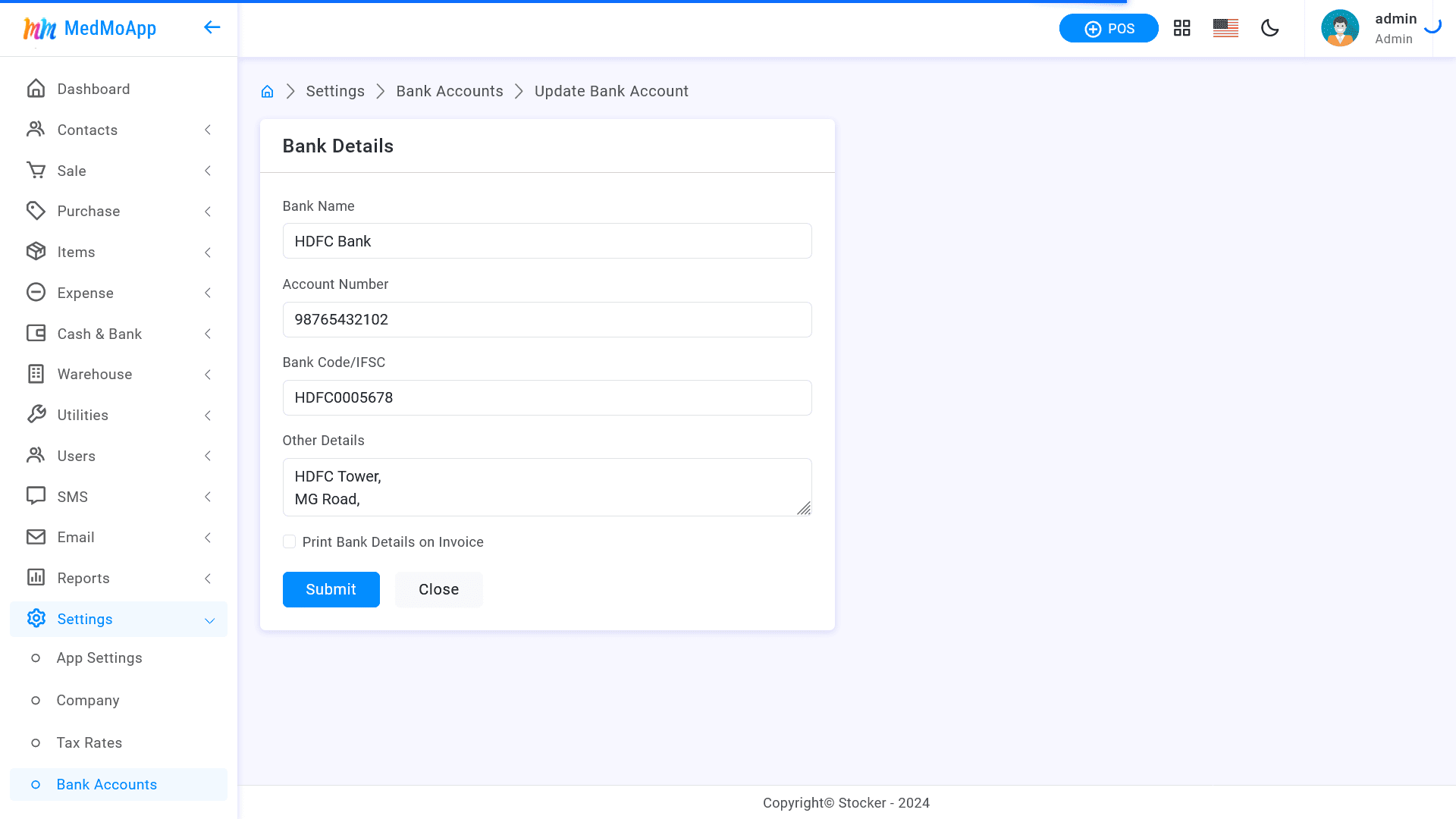Screen dimensions: 1456x819
Task: Click the Cash & Bank wallet icon
Action: pos(36,334)
